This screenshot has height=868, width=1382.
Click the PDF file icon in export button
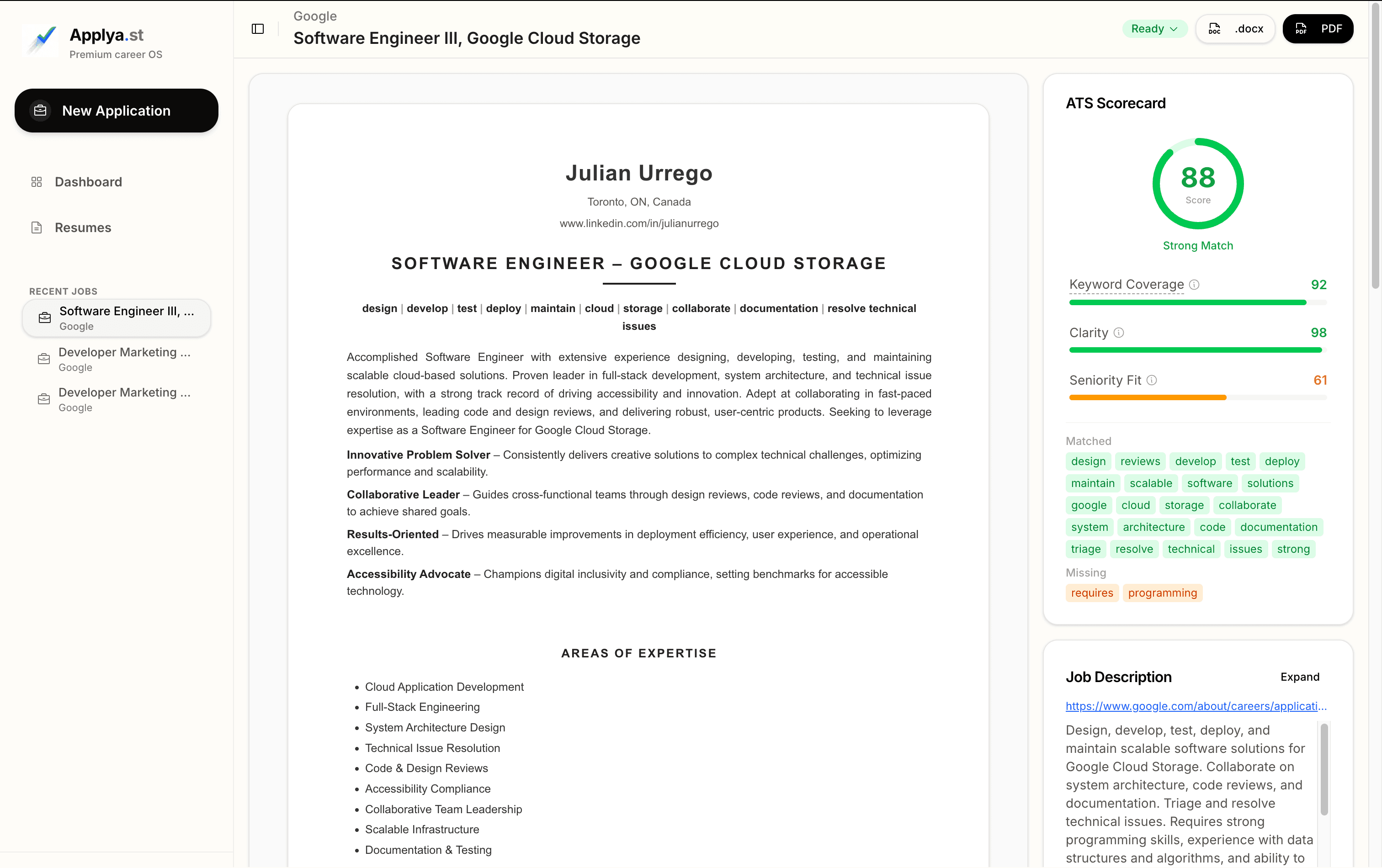tap(1301, 28)
